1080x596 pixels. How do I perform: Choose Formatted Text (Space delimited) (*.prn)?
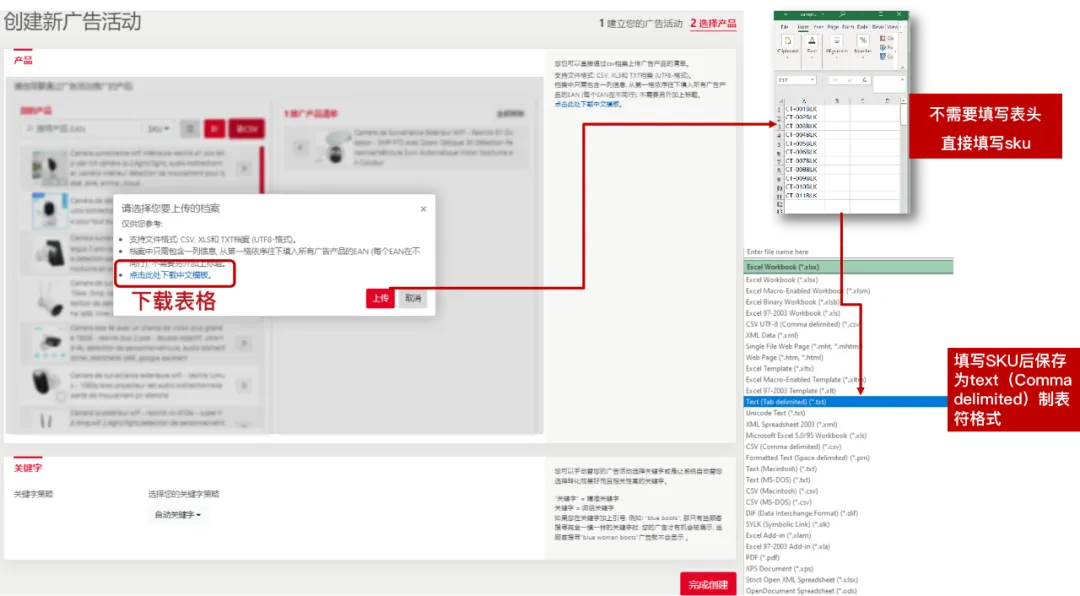click(x=807, y=458)
